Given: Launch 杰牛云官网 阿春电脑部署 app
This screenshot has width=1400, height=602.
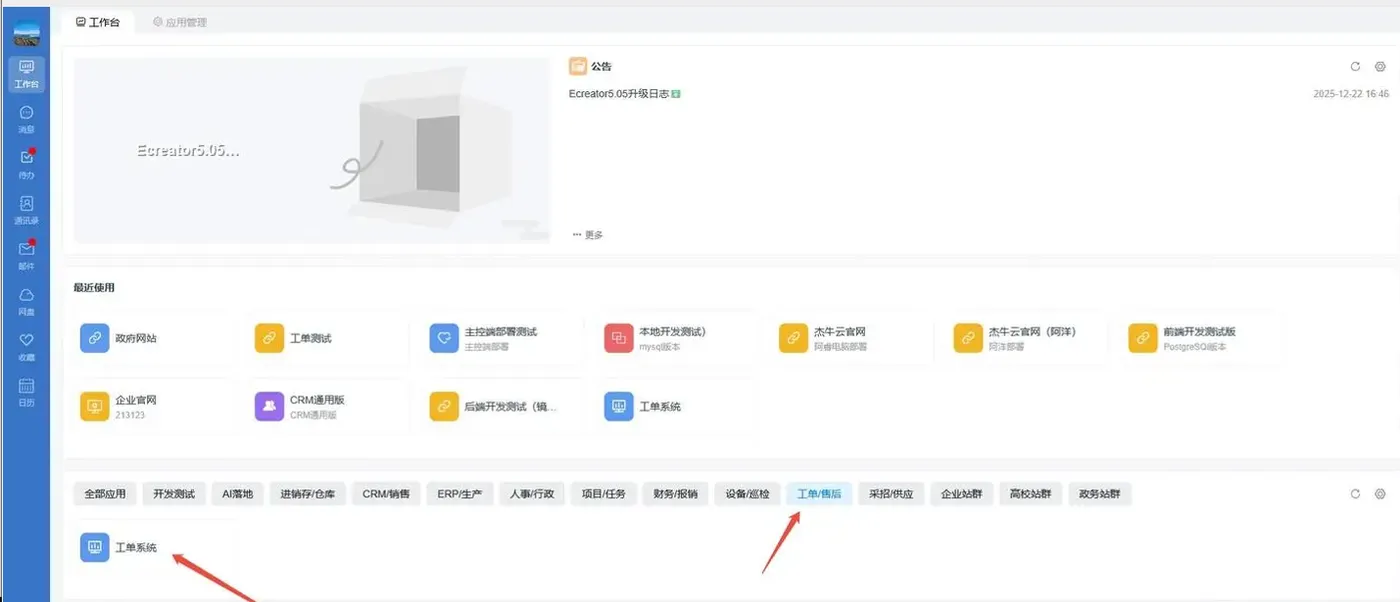Looking at the screenshot, I should tap(852, 338).
